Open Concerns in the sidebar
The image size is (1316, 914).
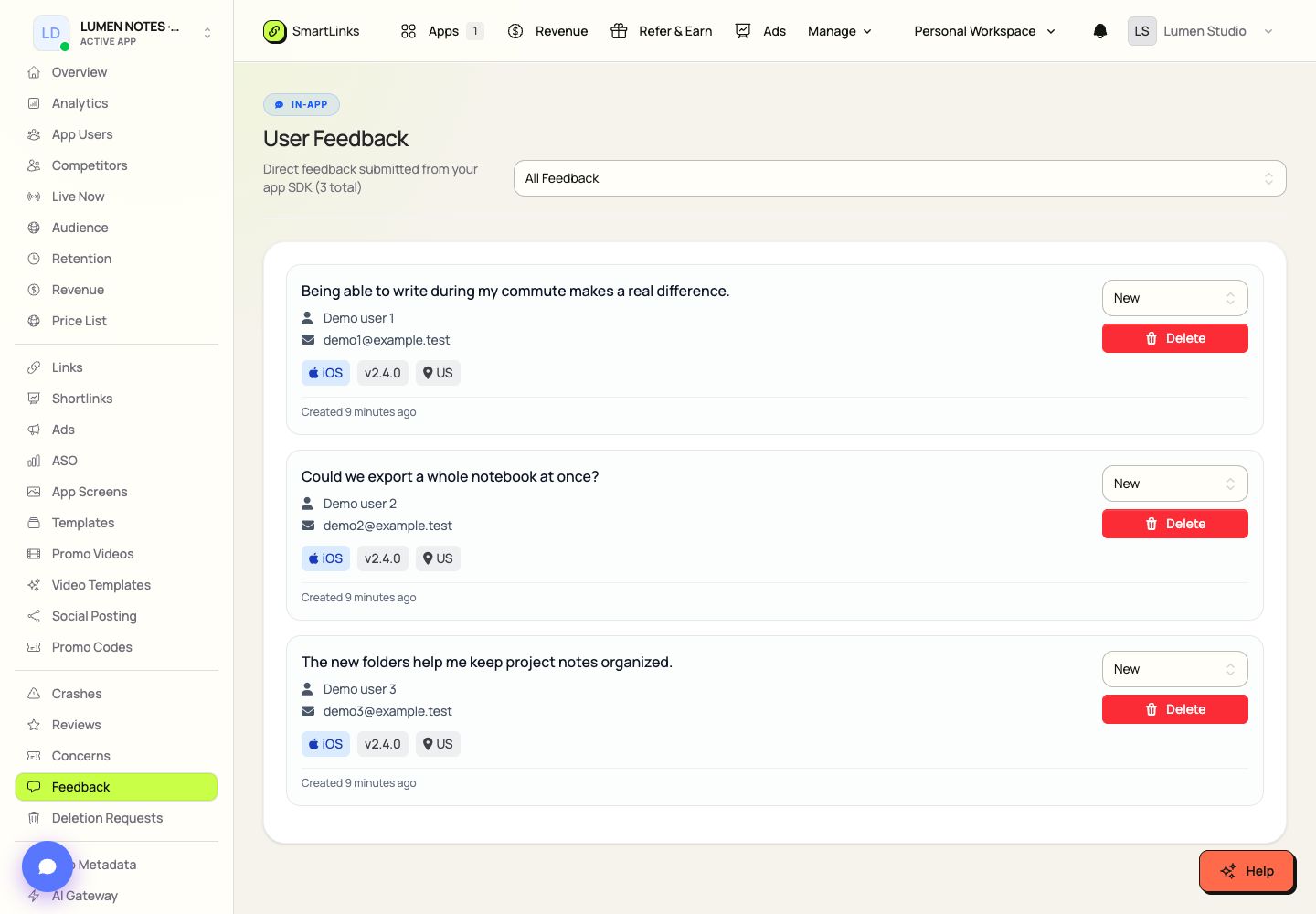point(116,756)
